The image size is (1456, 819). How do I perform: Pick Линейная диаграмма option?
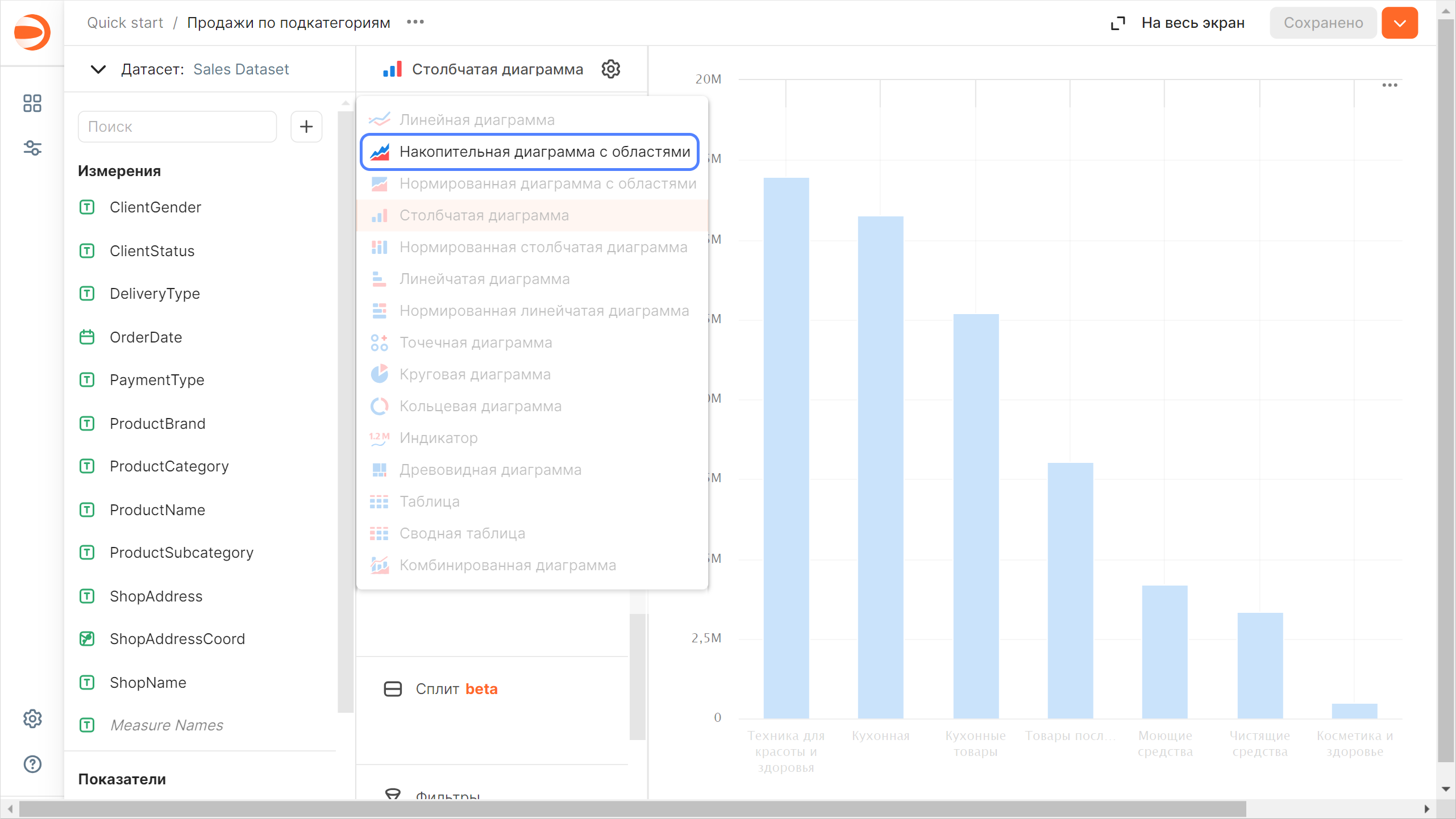coord(476,120)
